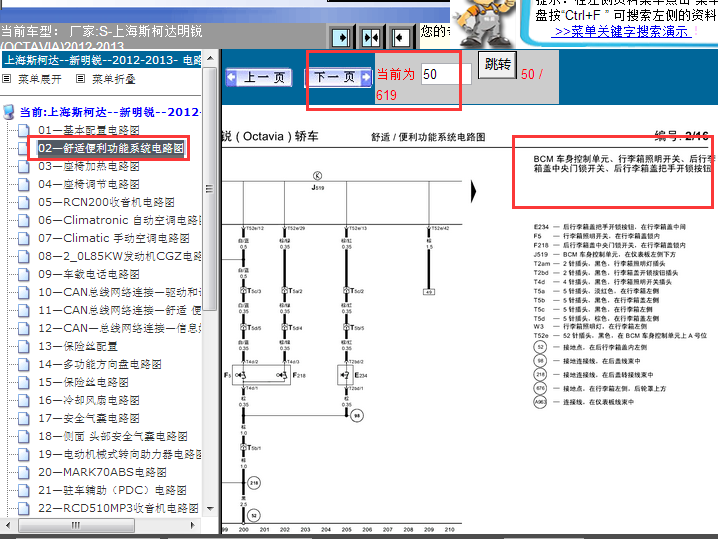Open 07—Climatic 手动空调电路图
The width and height of the screenshot is (718, 539).
[x=114, y=238]
